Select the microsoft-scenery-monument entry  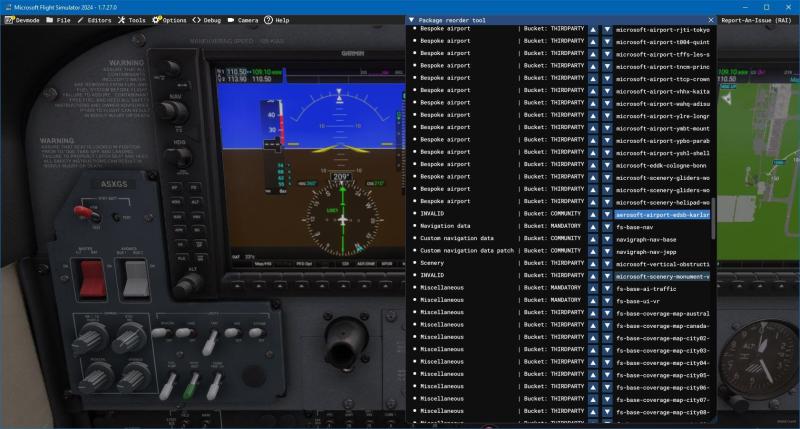coord(662,276)
